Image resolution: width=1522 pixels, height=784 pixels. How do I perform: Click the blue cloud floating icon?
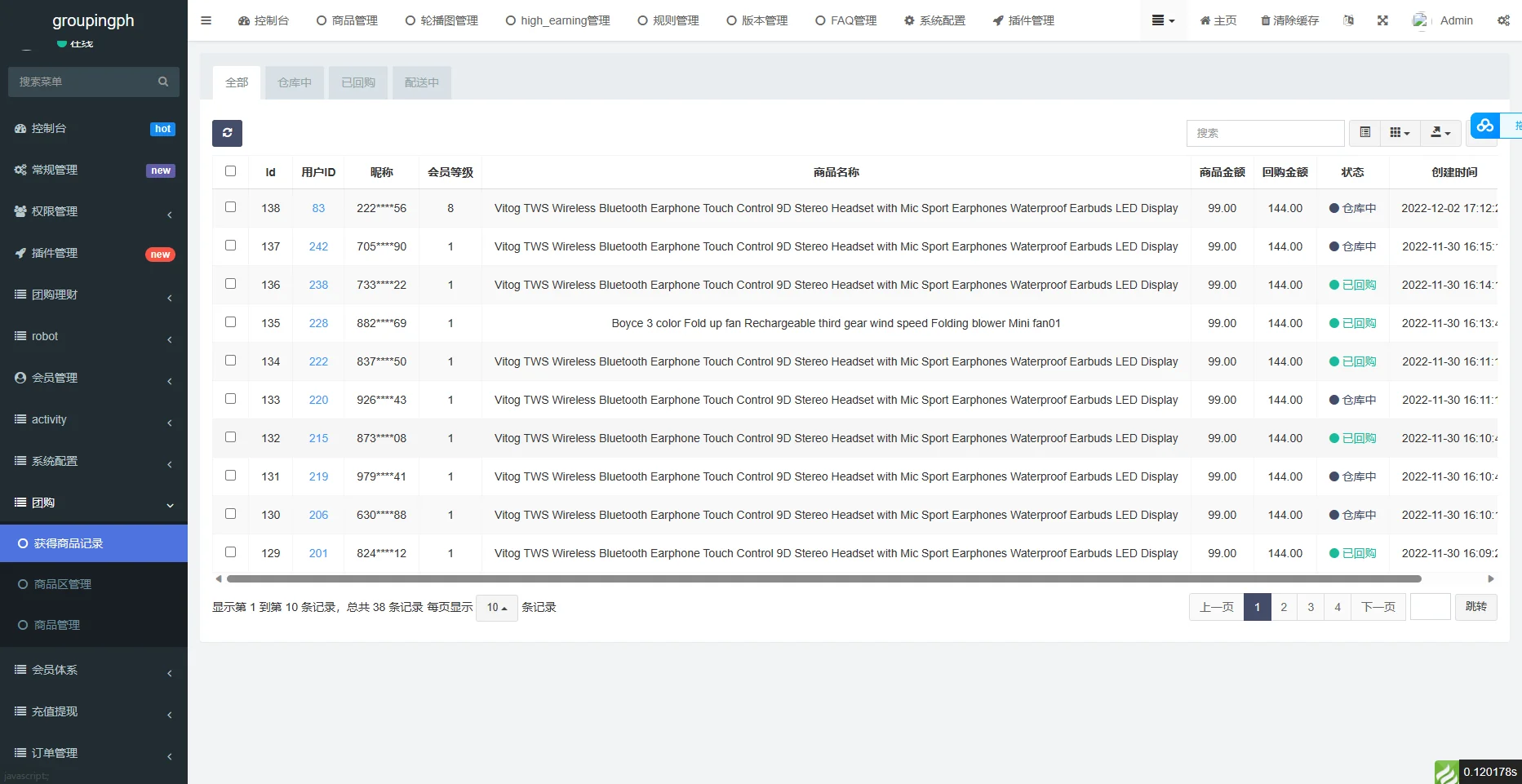click(1485, 126)
